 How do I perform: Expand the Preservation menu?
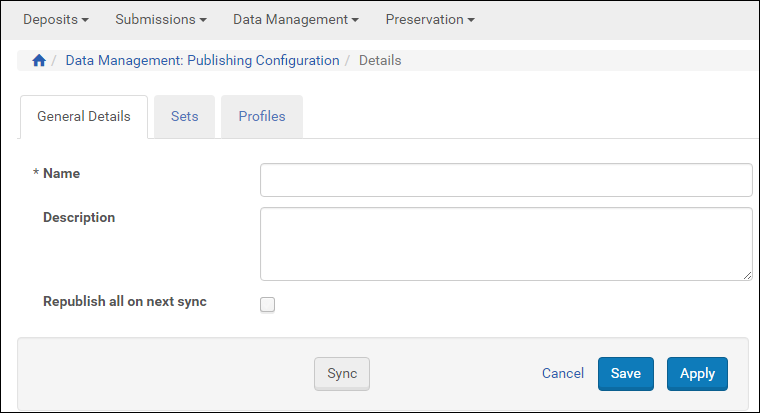430,19
